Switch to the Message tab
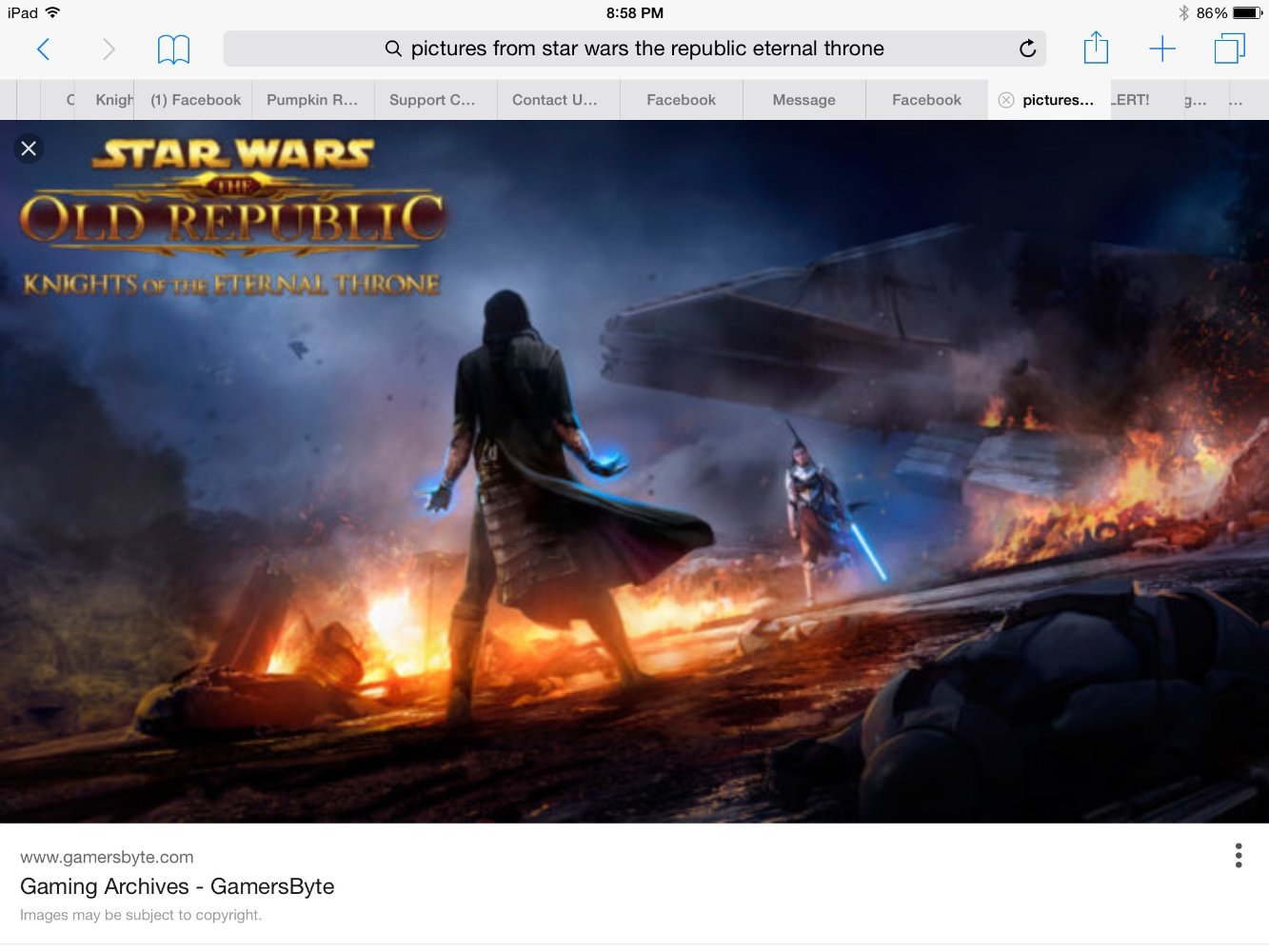The width and height of the screenshot is (1269, 952). (804, 100)
